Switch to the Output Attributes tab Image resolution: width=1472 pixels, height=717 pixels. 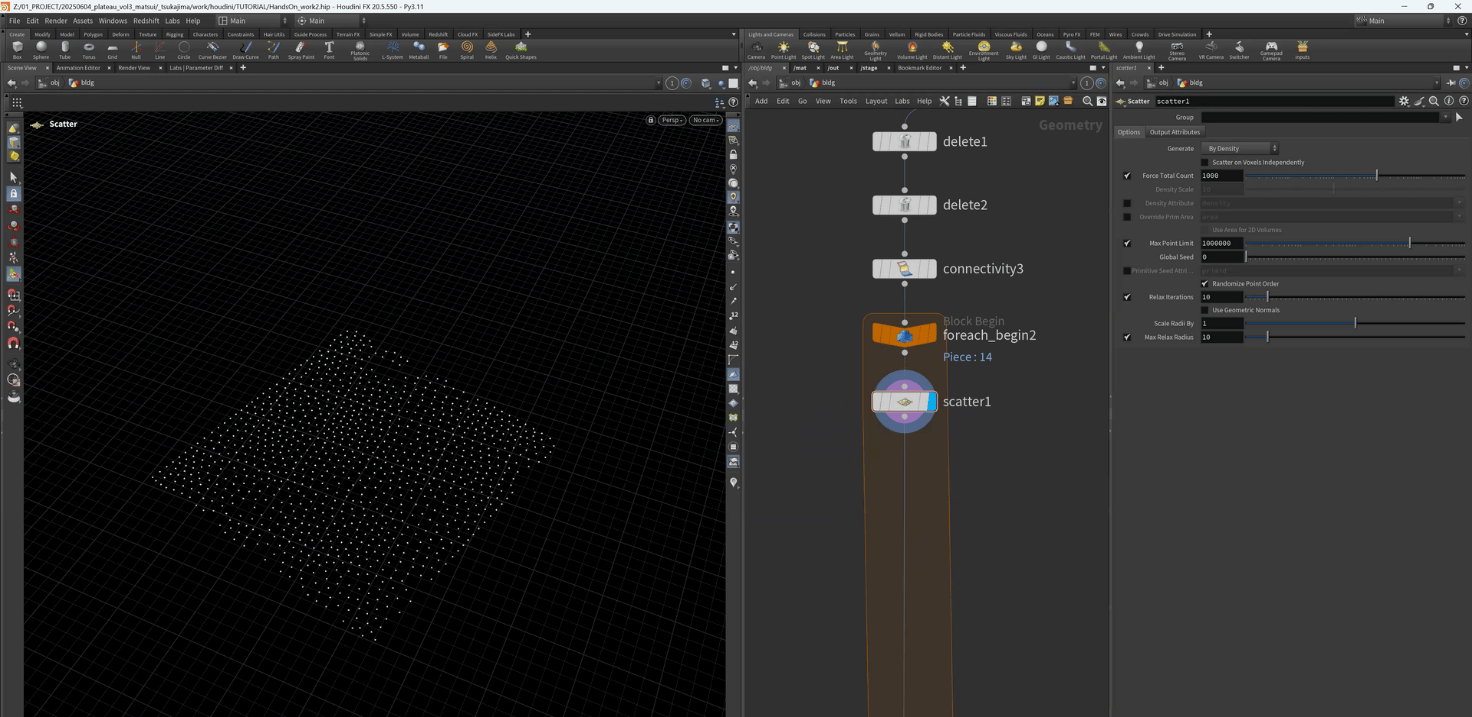click(x=1174, y=132)
